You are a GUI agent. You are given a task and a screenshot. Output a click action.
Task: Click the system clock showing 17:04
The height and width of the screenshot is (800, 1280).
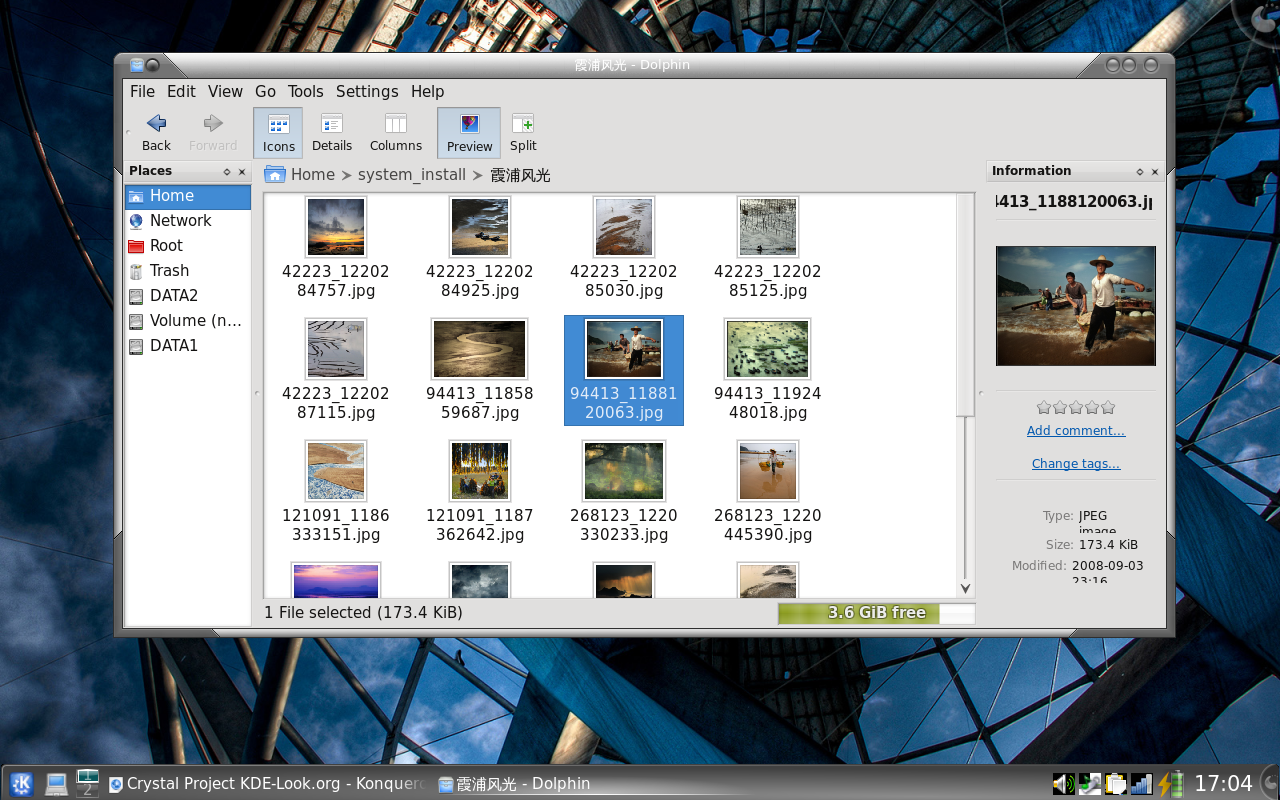click(x=1223, y=783)
